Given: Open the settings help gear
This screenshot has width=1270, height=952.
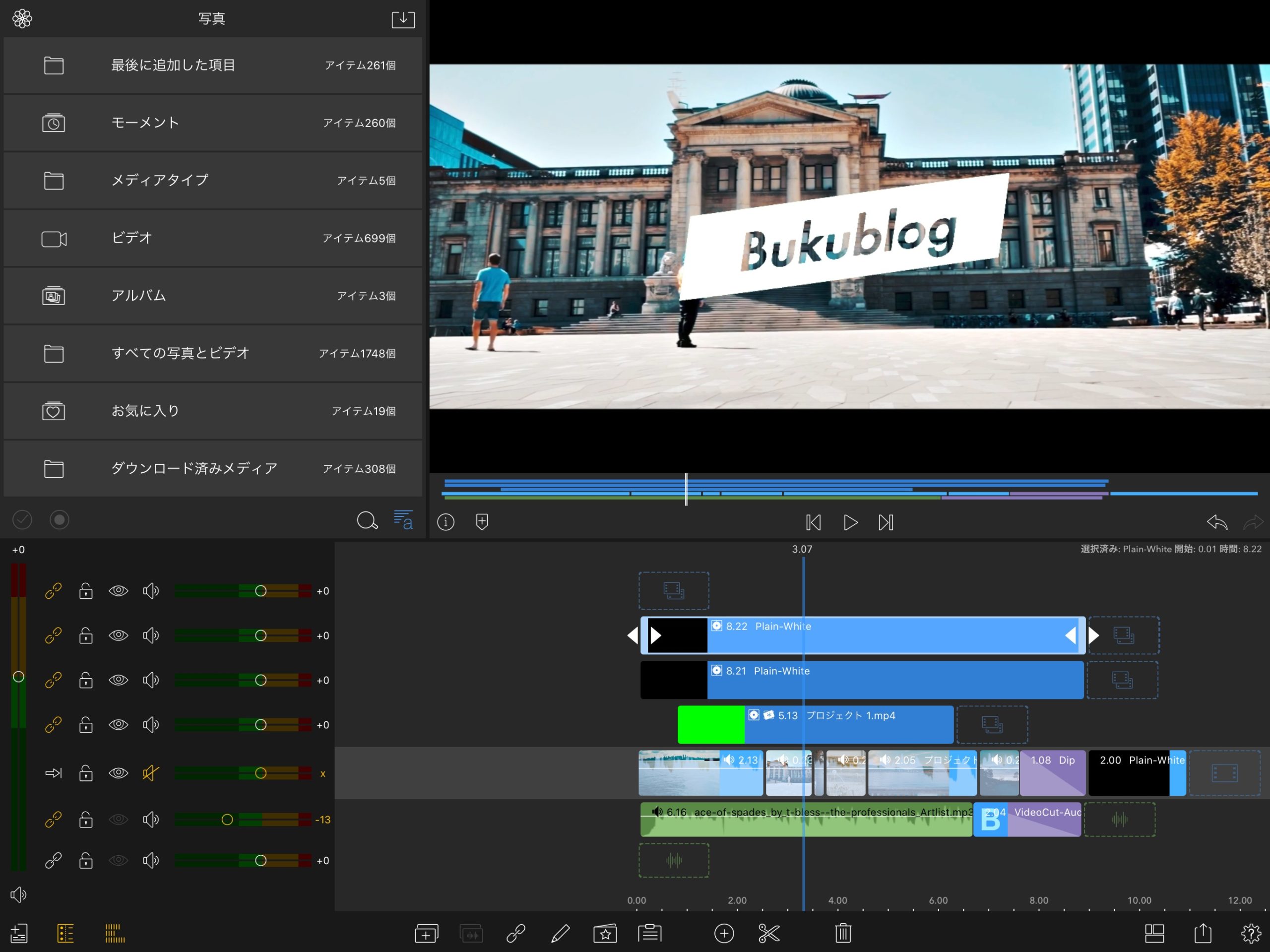Looking at the screenshot, I should point(1251,933).
